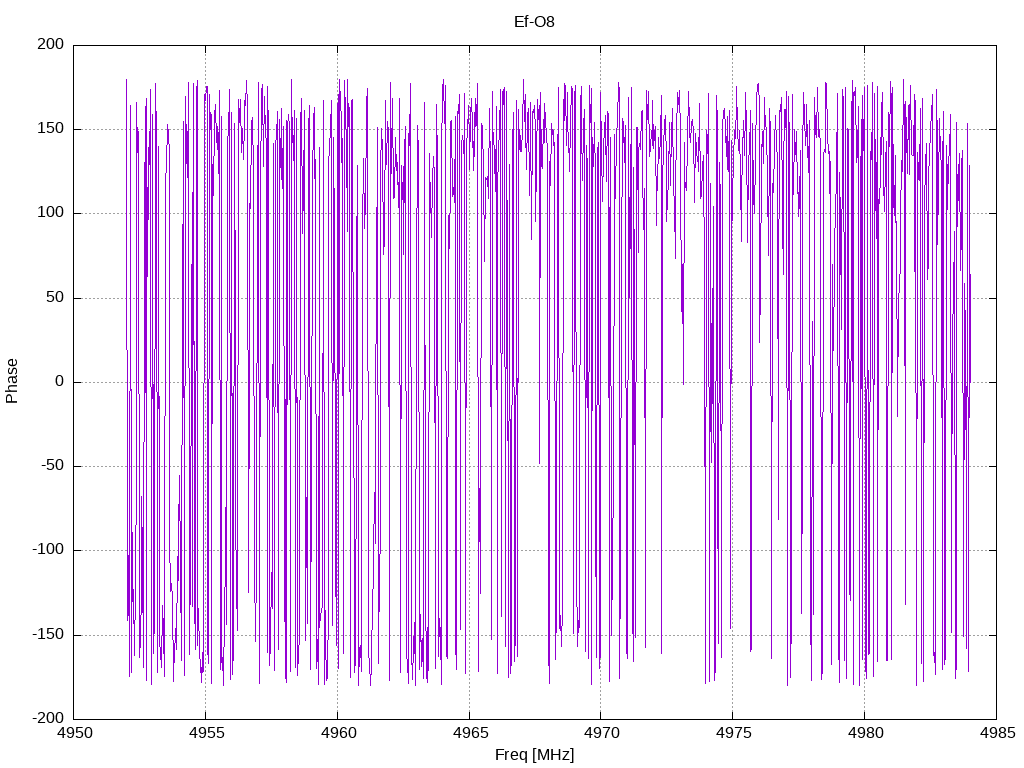Click the 4980 x-axis tick label
Image resolution: width=1024 pixels, height=768 pixels.
pyautogui.click(x=865, y=733)
